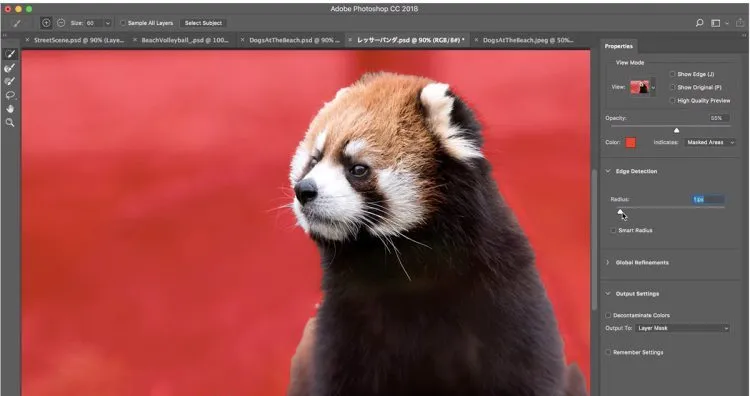Choose Add to selection plus icon
750x396 pixels.
46,23
